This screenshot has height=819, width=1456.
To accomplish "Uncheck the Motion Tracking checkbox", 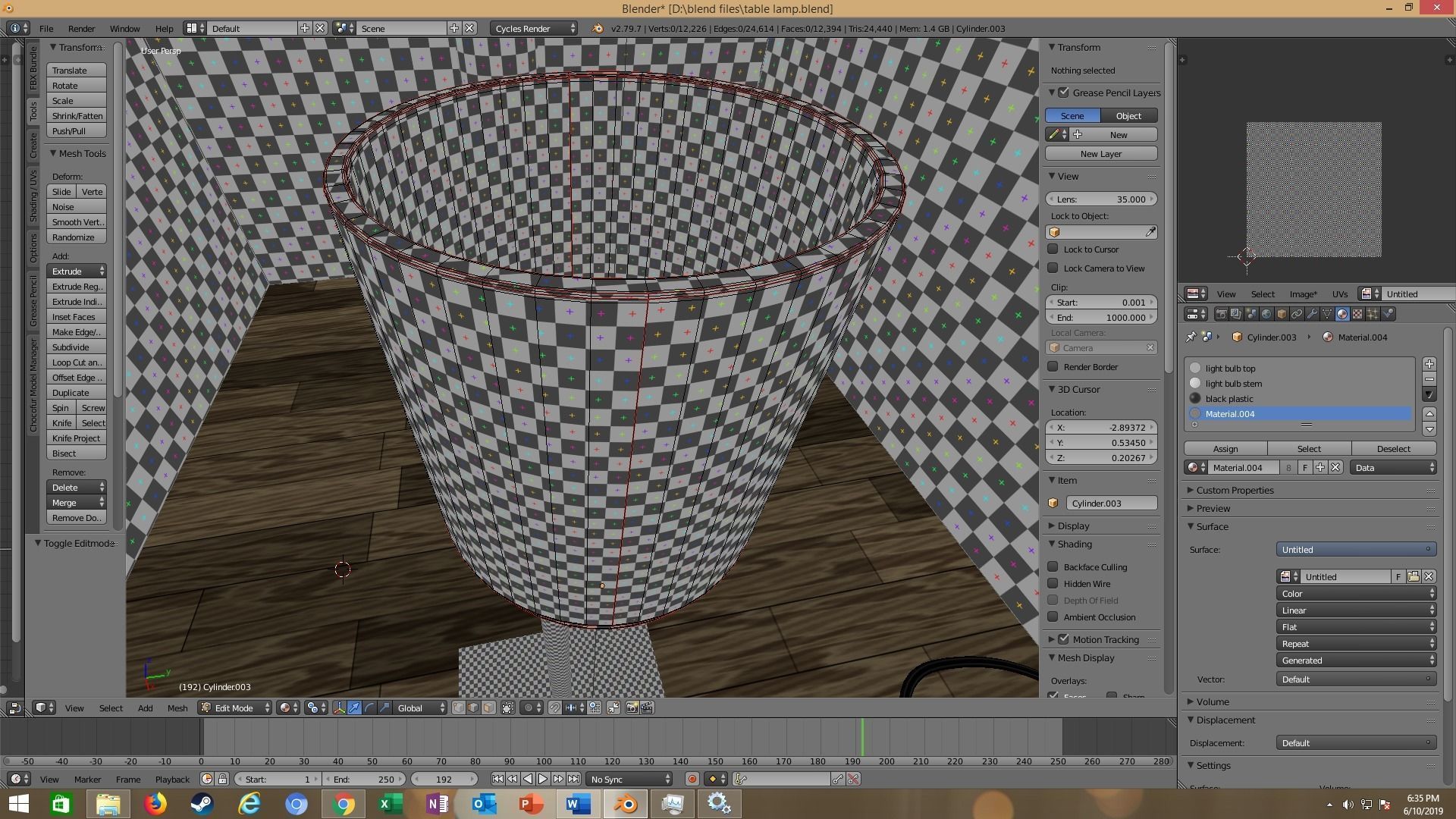I will pyautogui.click(x=1064, y=639).
